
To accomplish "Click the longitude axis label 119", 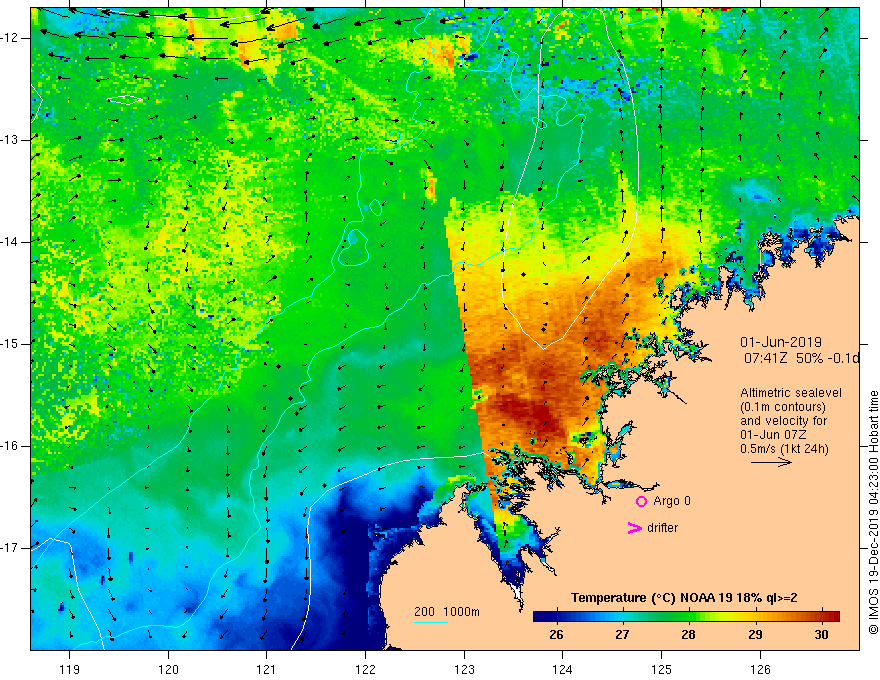I will click(x=70, y=669).
